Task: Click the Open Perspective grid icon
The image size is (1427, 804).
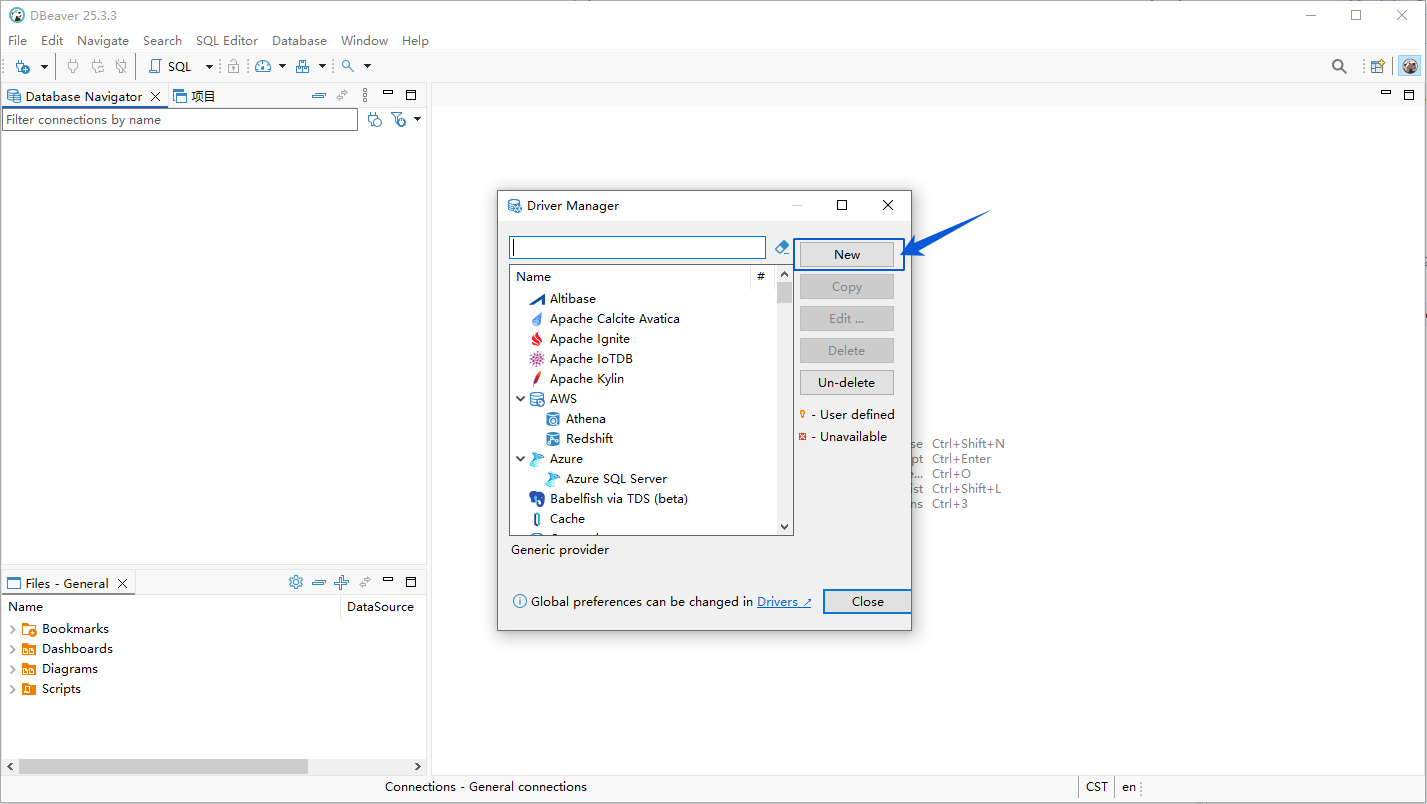Action: pos(1378,66)
